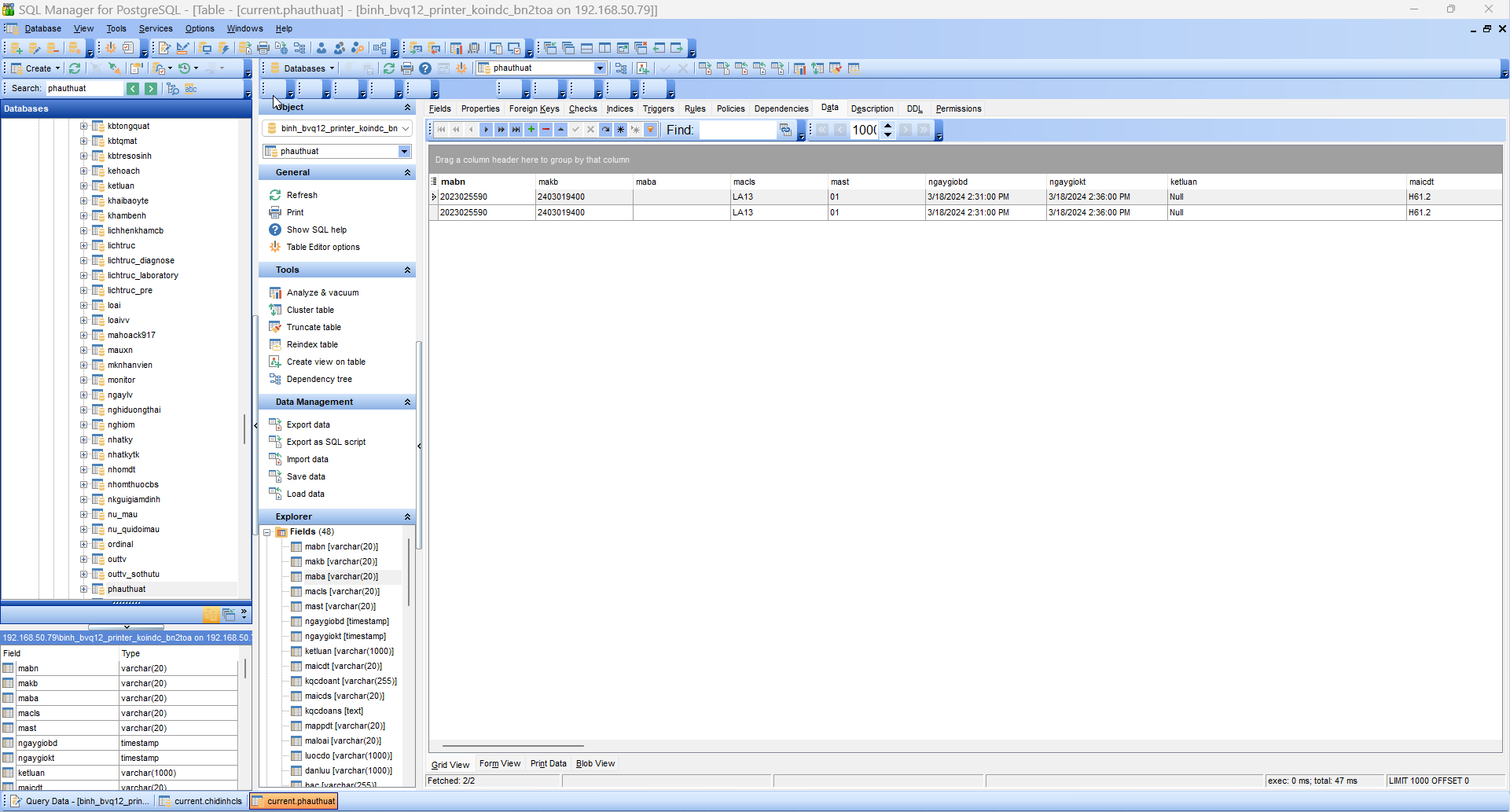Open the Databases dropdown in the editor toolbar
Image resolution: width=1510 pixels, height=812 pixels.
pos(303,68)
